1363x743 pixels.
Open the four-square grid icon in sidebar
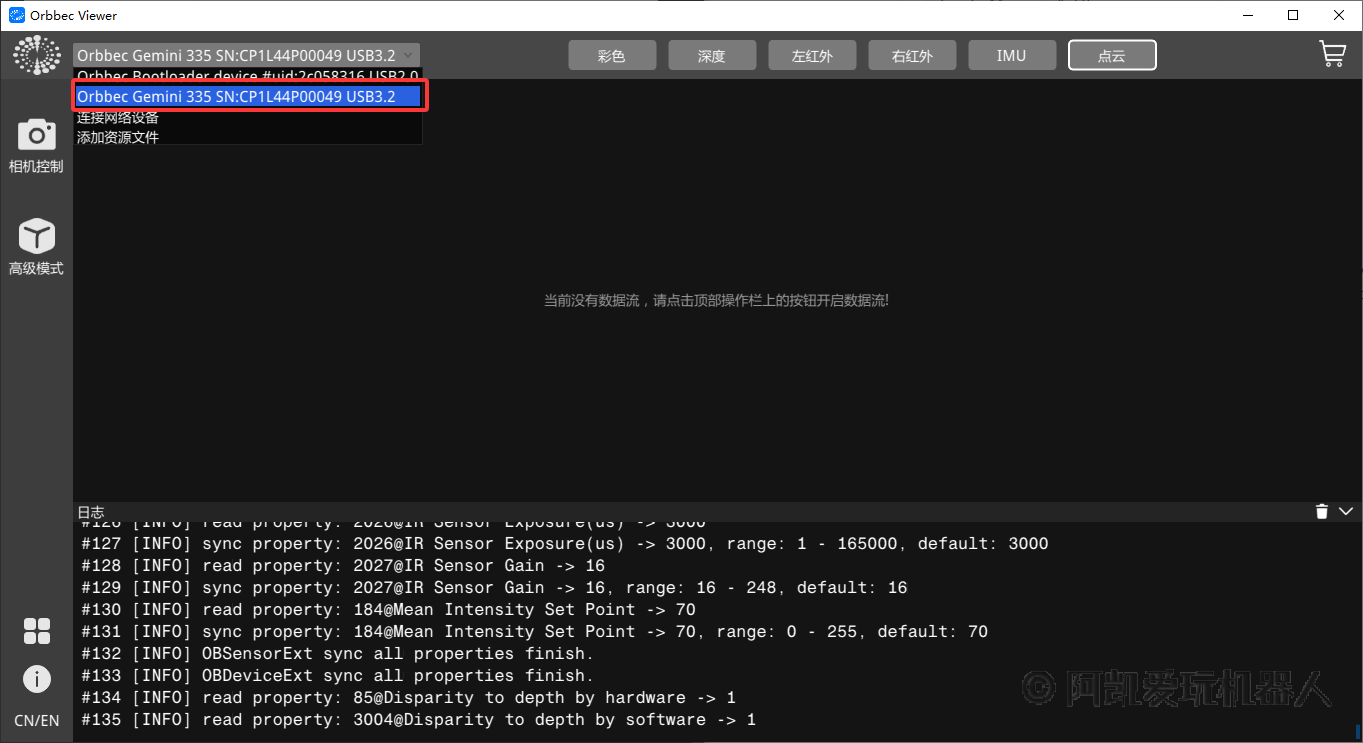[x=37, y=631]
